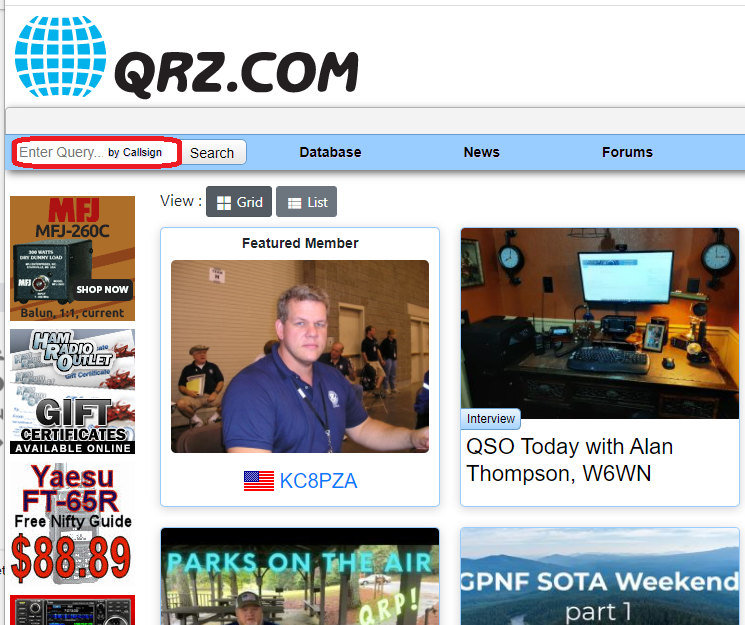Click the Featured Member heading
745x625 pixels.
tap(300, 243)
